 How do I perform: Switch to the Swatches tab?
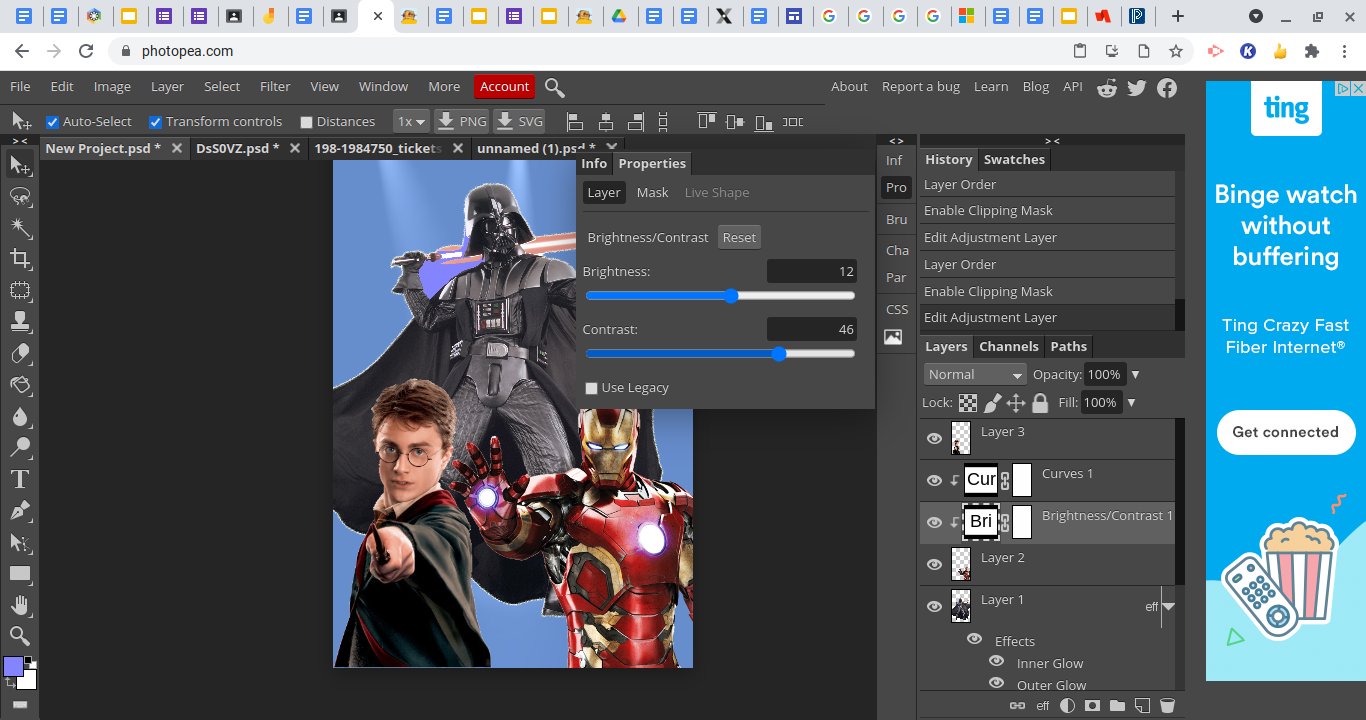pyautogui.click(x=1014, y=160)
